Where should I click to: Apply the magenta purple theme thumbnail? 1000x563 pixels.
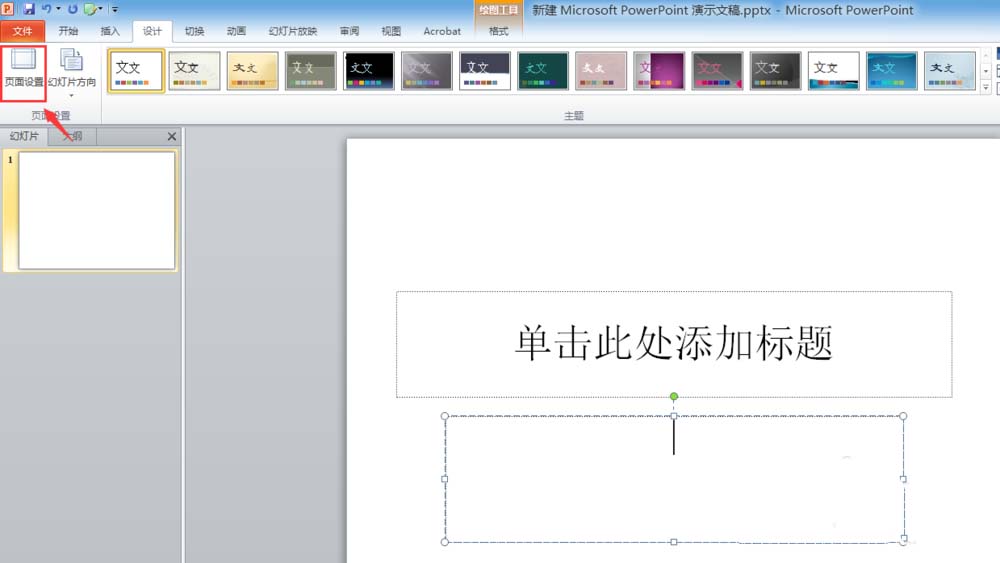[659, 71]
